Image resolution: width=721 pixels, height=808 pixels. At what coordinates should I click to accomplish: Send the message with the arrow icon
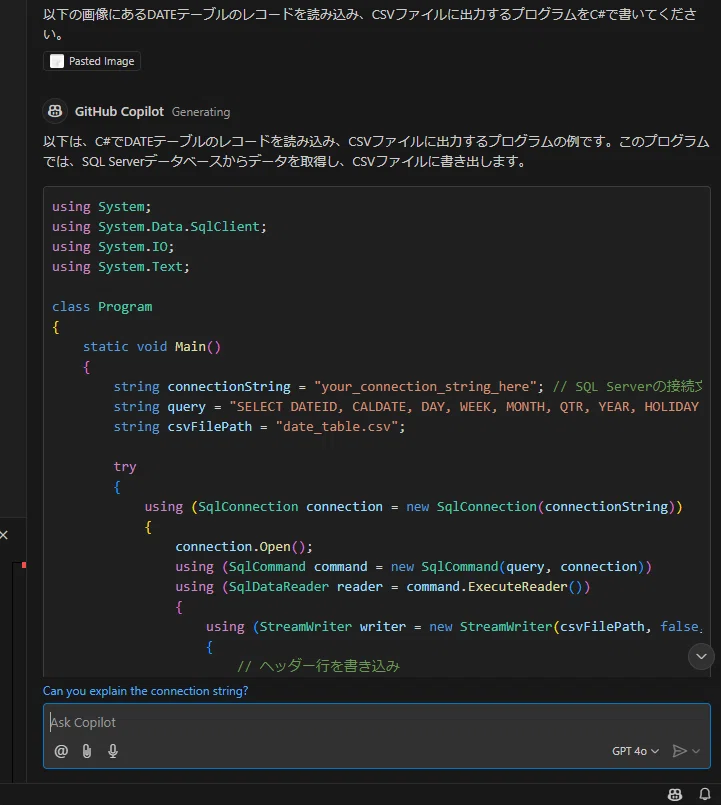(x=679, y=751)
